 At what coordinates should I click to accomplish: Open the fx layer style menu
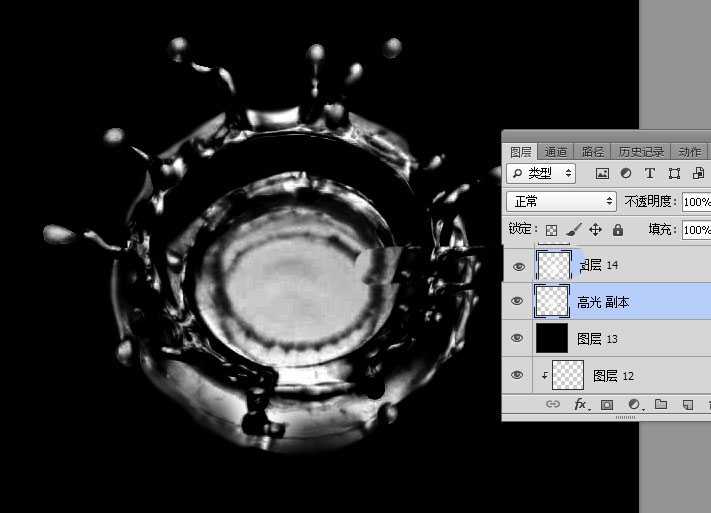pos(580,405)
